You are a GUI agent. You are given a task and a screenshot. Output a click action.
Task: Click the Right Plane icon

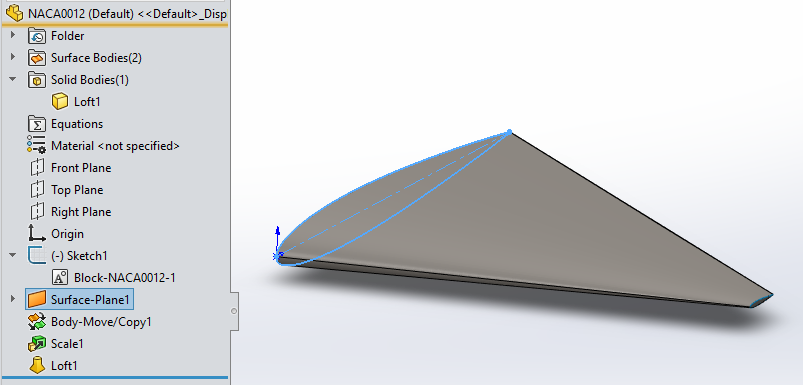(37, 212)
